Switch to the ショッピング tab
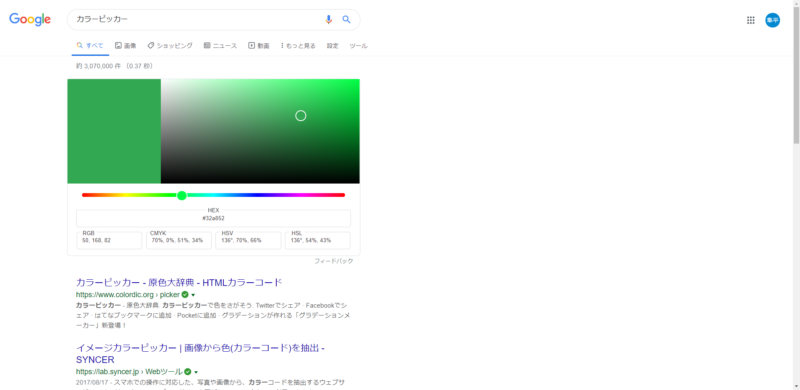Viewport: 800px width, 390px height. 170,45
